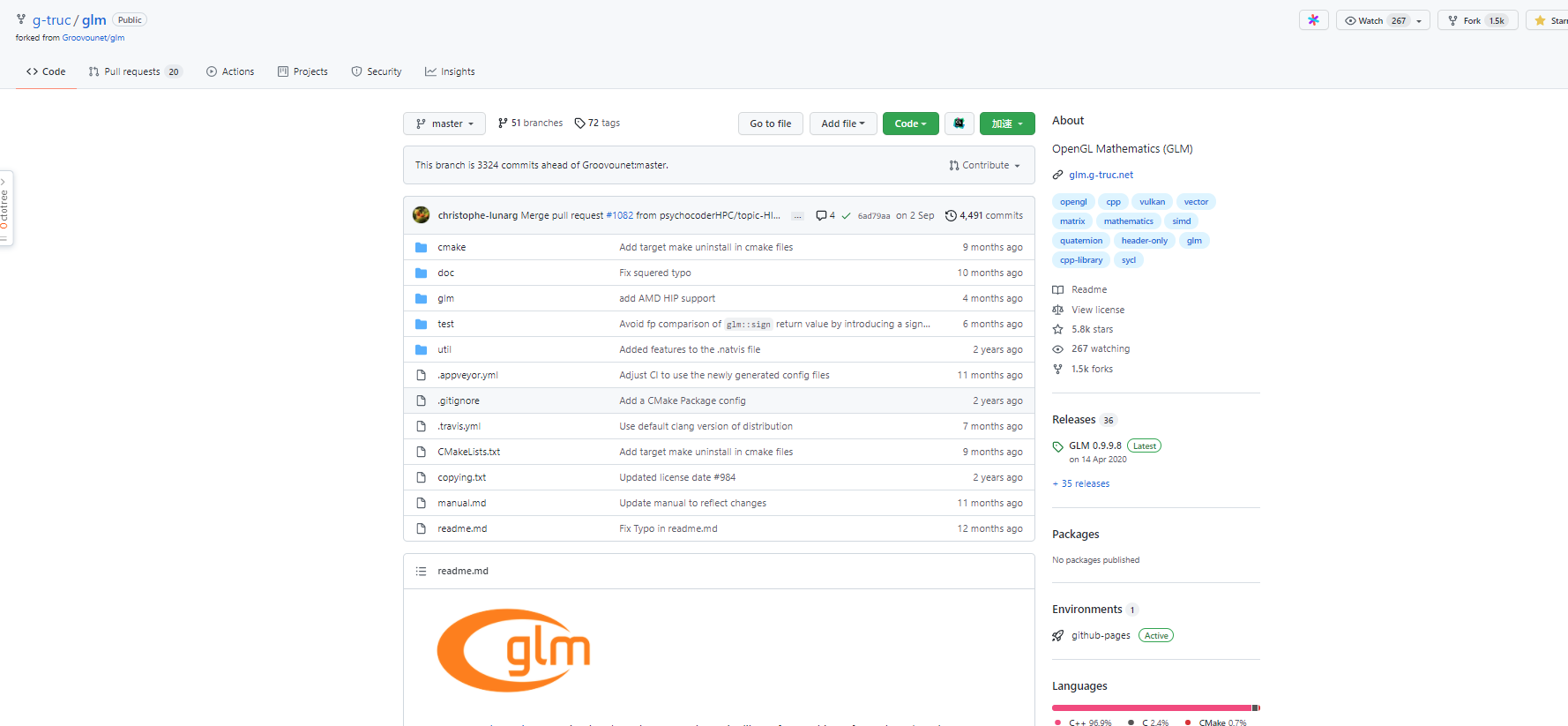Open the github-pages environment link
This screenshot has width=1568, height=726.
coord(1101,635)
